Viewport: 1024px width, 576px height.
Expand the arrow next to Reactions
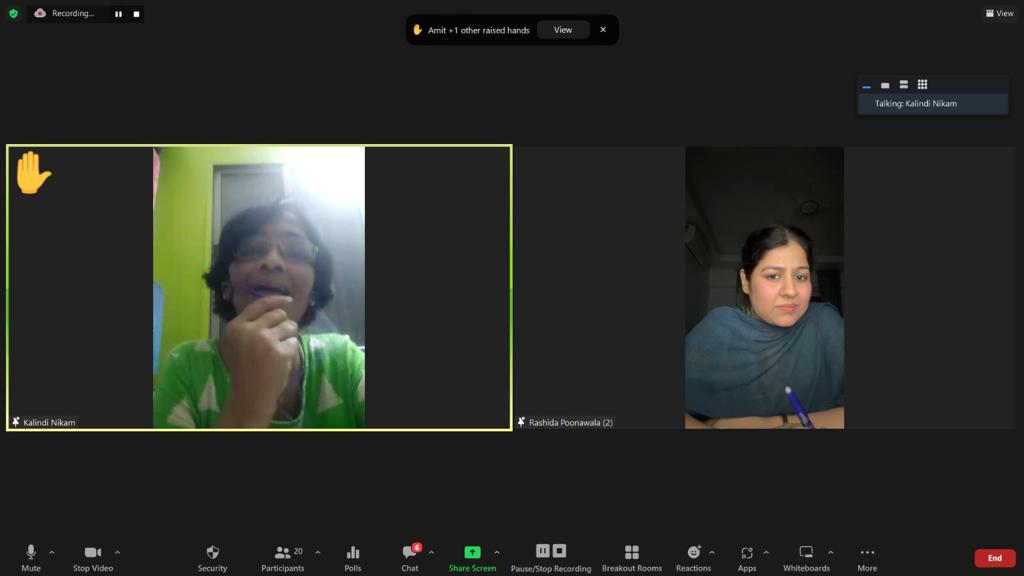pyautogui.click(x=712, y=552)
